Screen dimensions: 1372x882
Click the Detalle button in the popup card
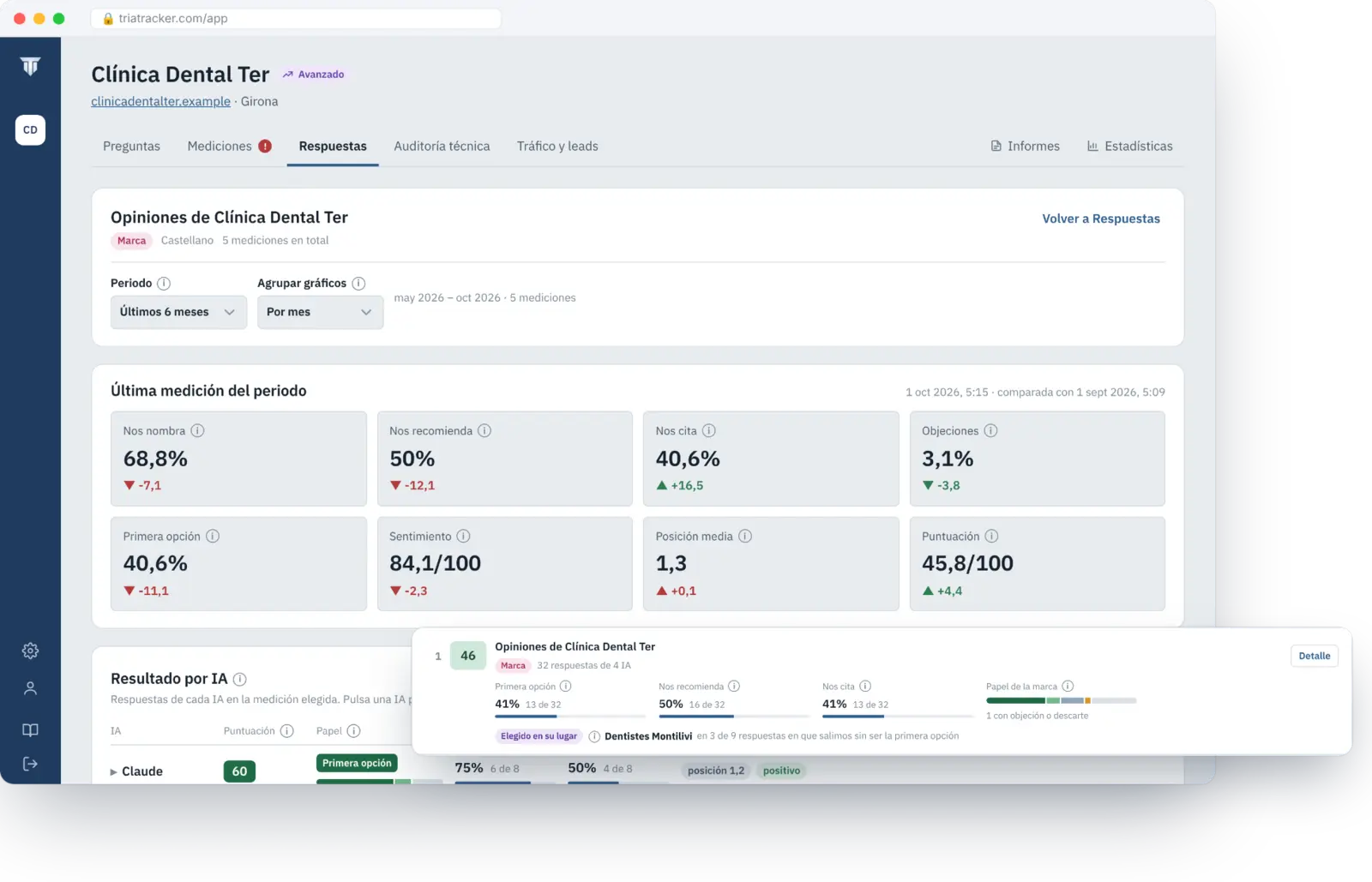pos(1314,656)
